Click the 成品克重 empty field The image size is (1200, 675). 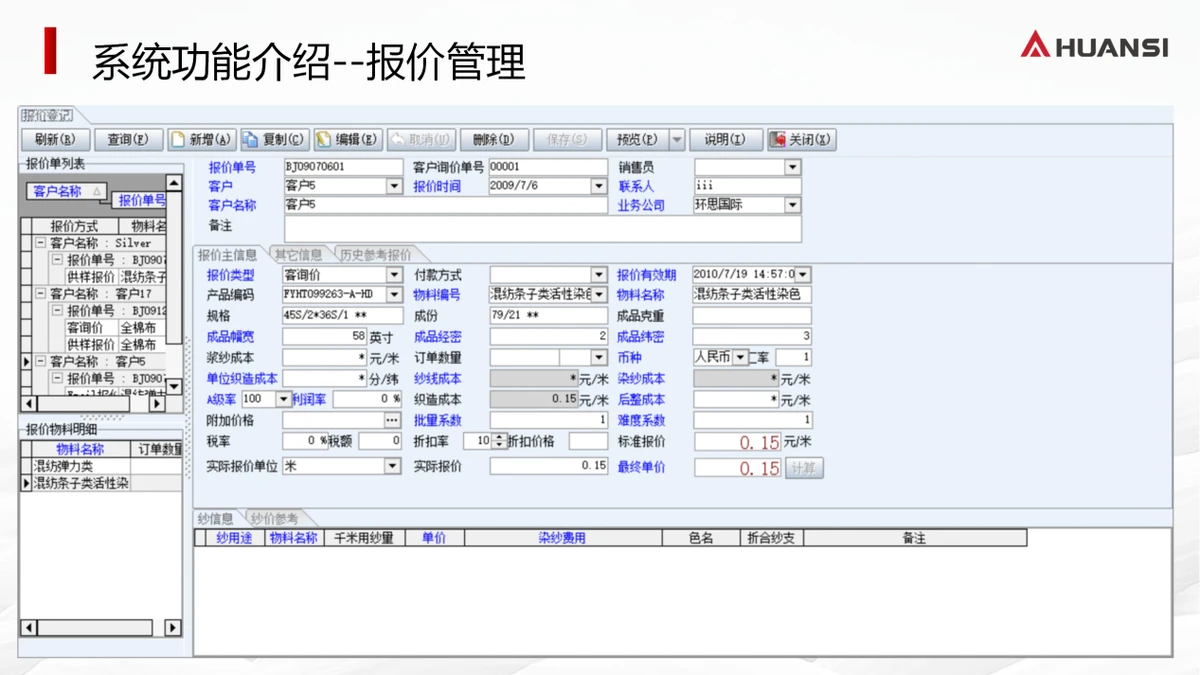(x=752, y=316)
